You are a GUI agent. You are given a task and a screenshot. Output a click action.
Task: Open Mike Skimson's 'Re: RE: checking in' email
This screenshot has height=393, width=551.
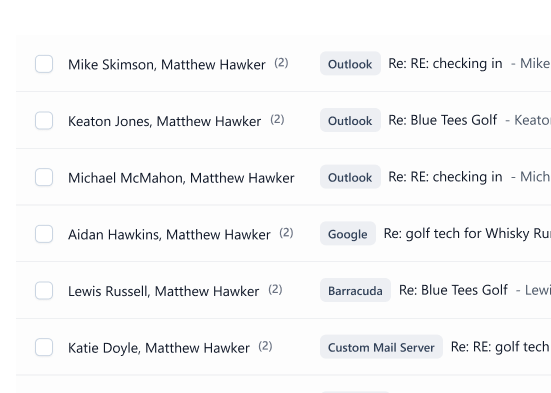pos(445,64)
